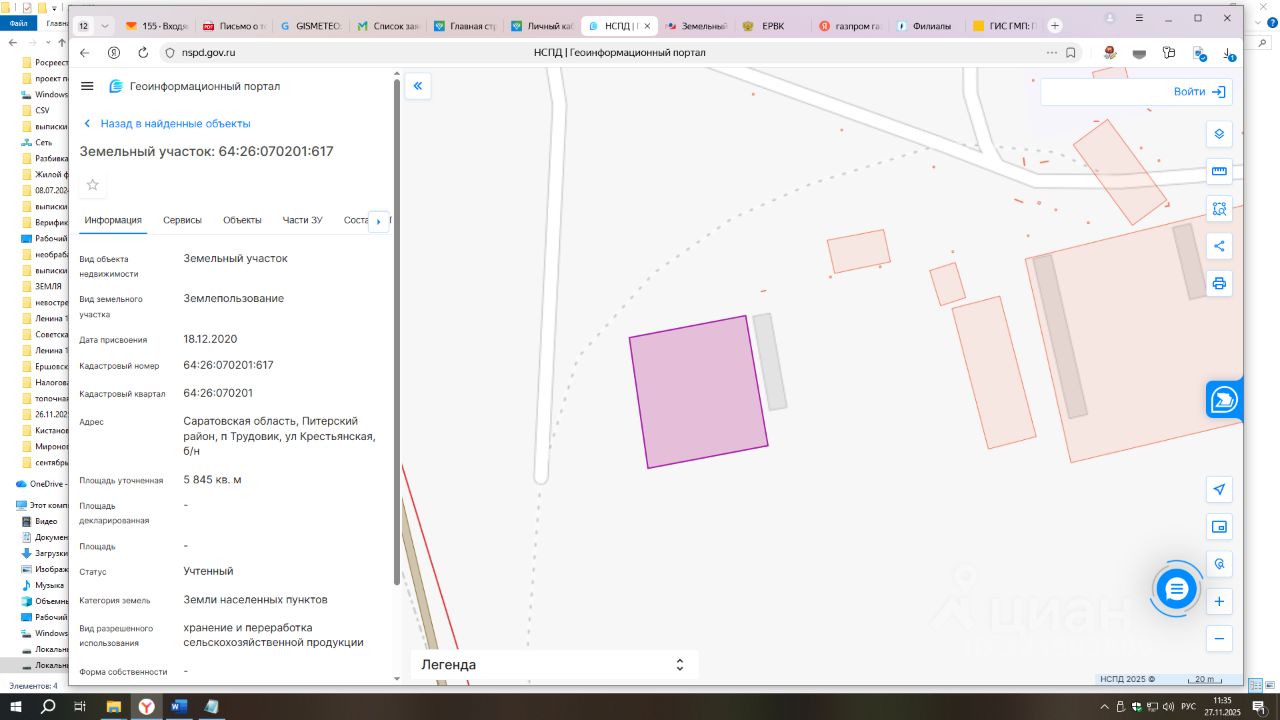
Task: Open the portal hamburger menu
Action: click(87, 86)
